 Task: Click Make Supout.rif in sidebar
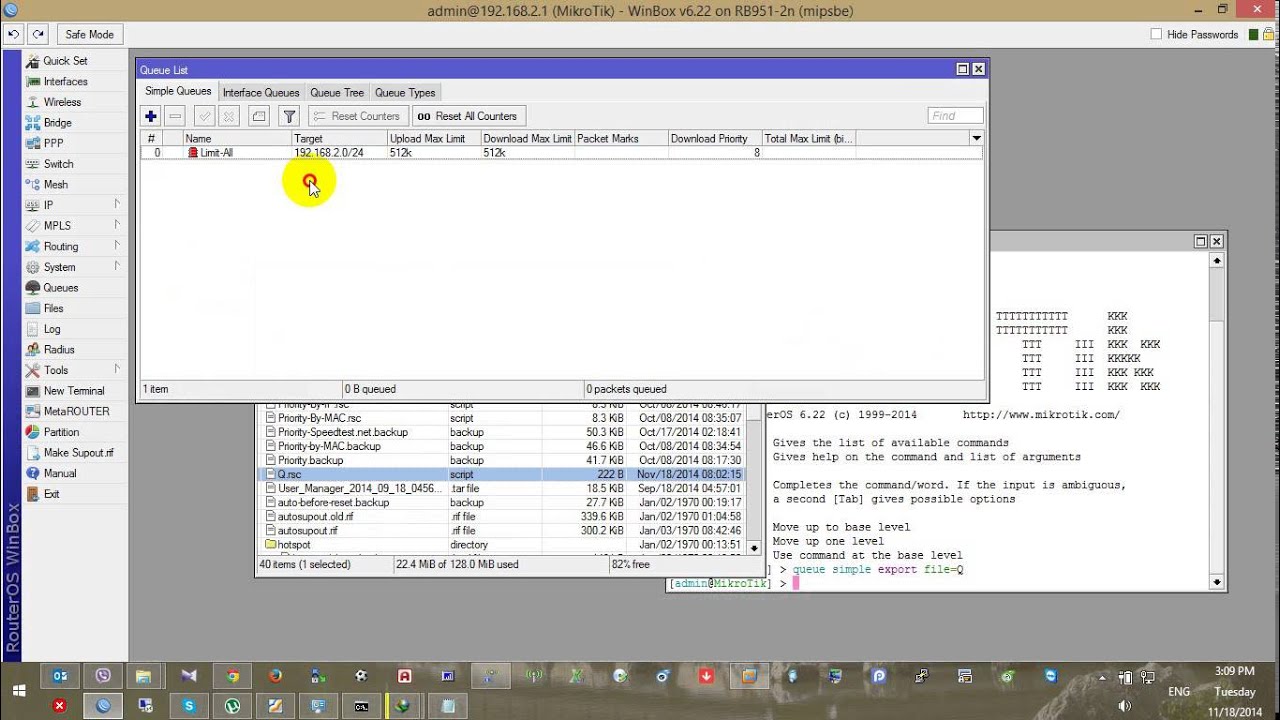point(78,453)
